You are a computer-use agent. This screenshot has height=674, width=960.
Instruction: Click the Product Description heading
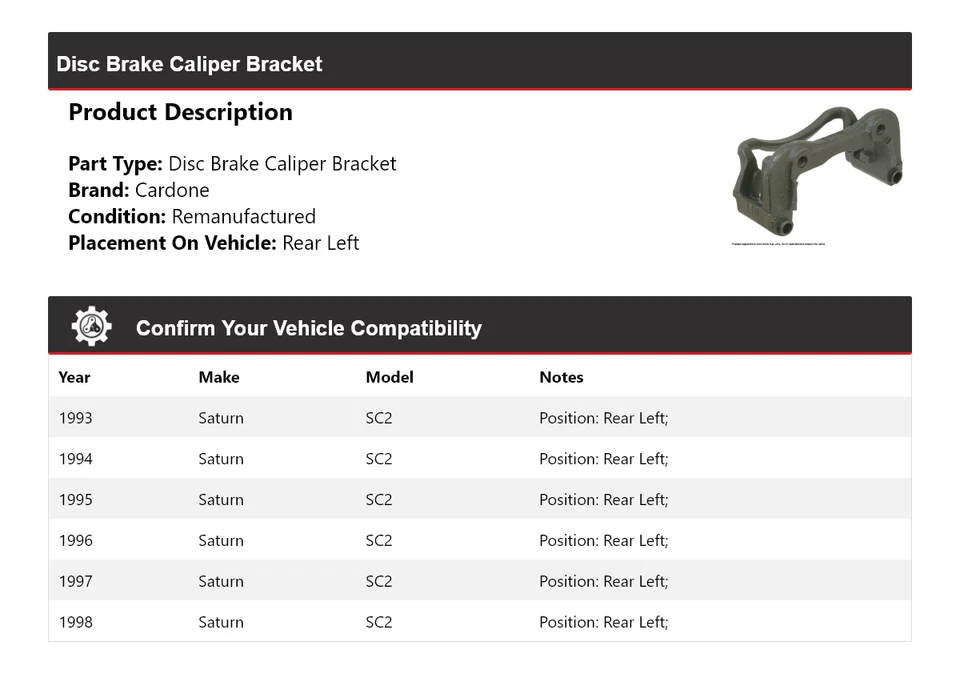180,112
